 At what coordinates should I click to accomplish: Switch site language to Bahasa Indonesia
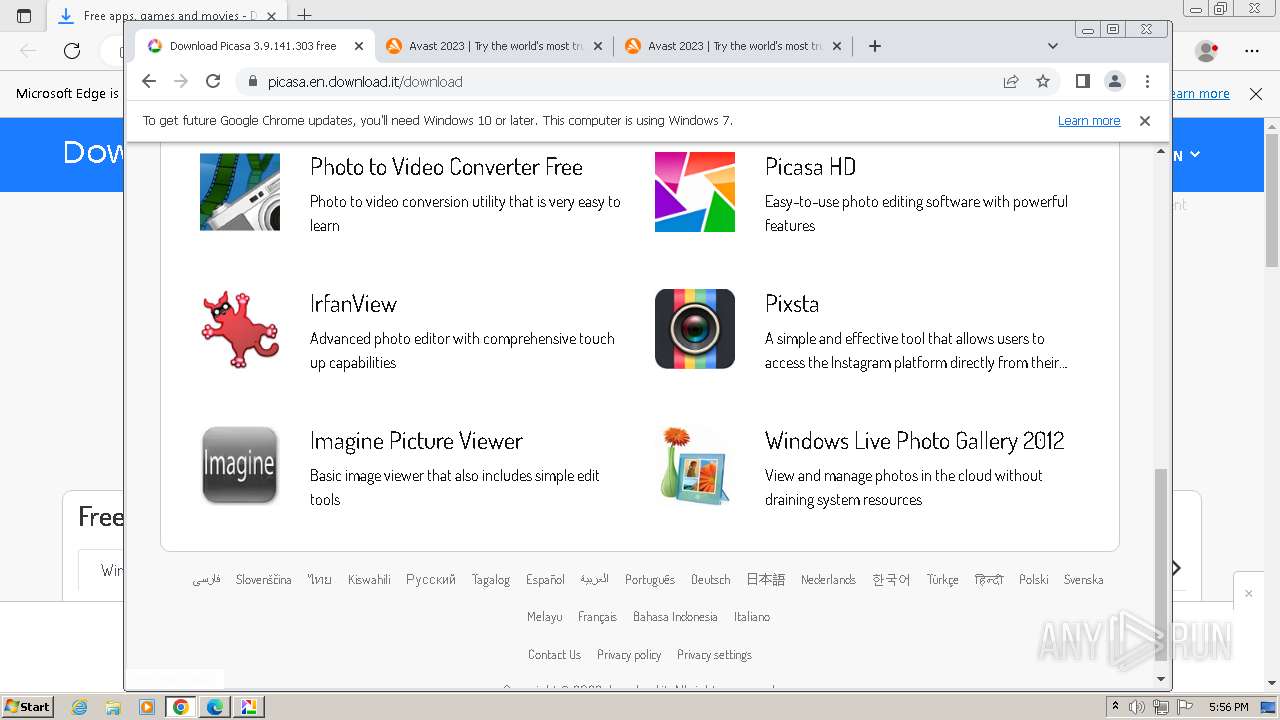(x=675, y=617)
